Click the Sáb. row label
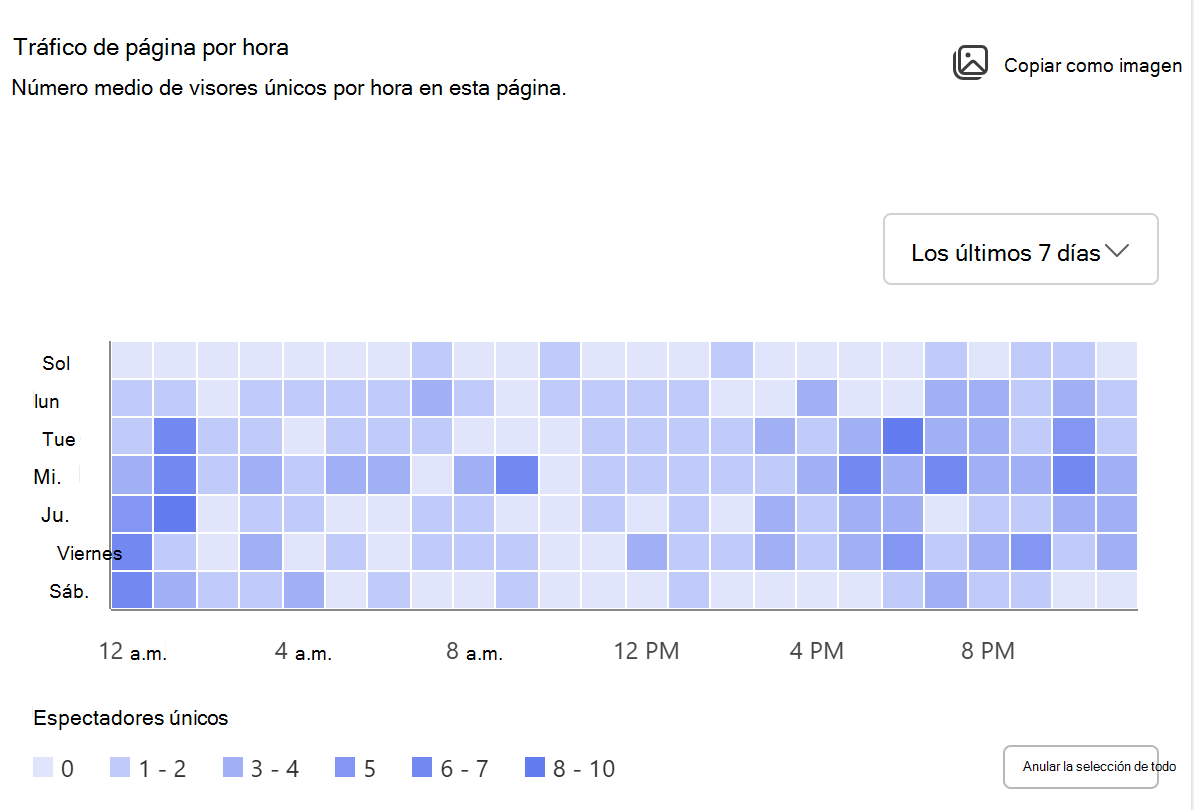The width and height of the screenshot is (1194, 810). click(x=69, y=592)
